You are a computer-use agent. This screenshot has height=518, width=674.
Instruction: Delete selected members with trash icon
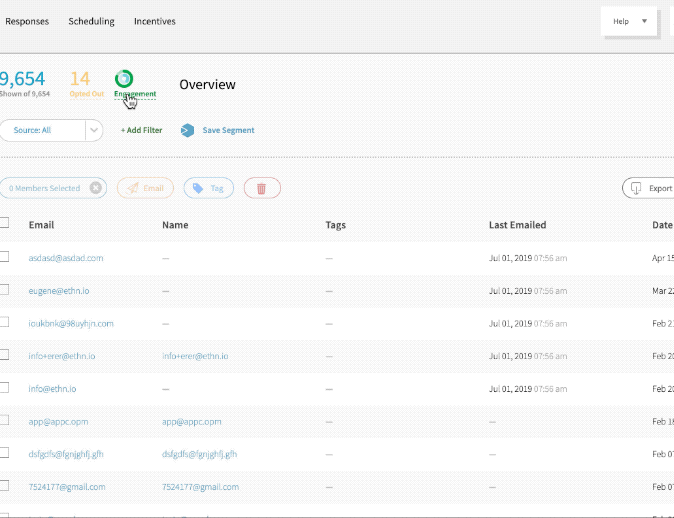click(262, 188)
